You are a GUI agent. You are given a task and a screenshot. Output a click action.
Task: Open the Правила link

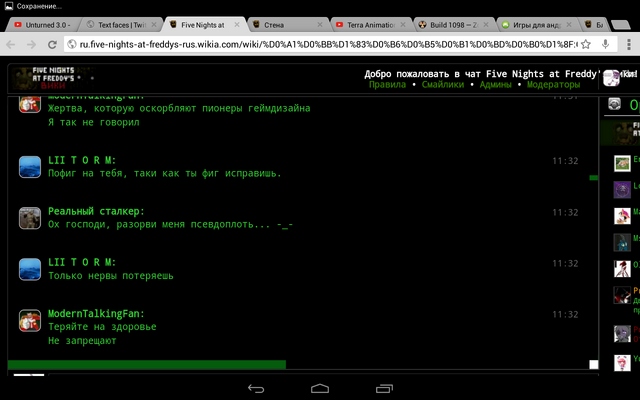[387, 85]
